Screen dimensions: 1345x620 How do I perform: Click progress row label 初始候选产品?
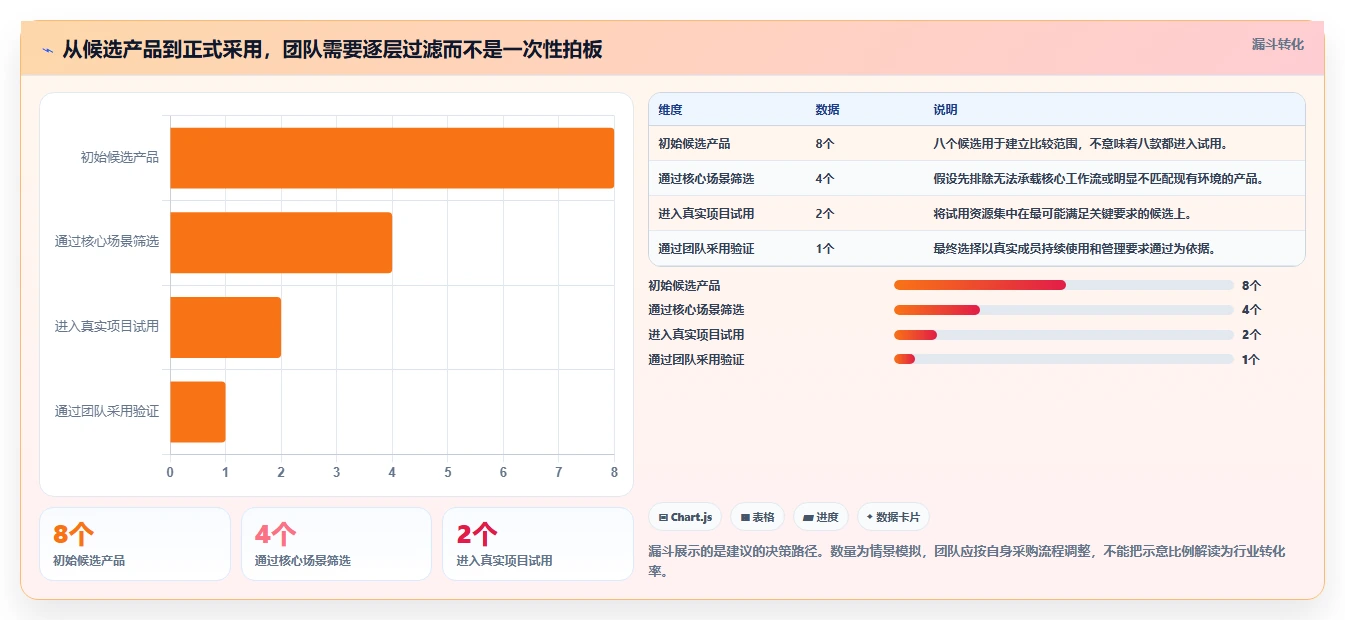(684, 285)
